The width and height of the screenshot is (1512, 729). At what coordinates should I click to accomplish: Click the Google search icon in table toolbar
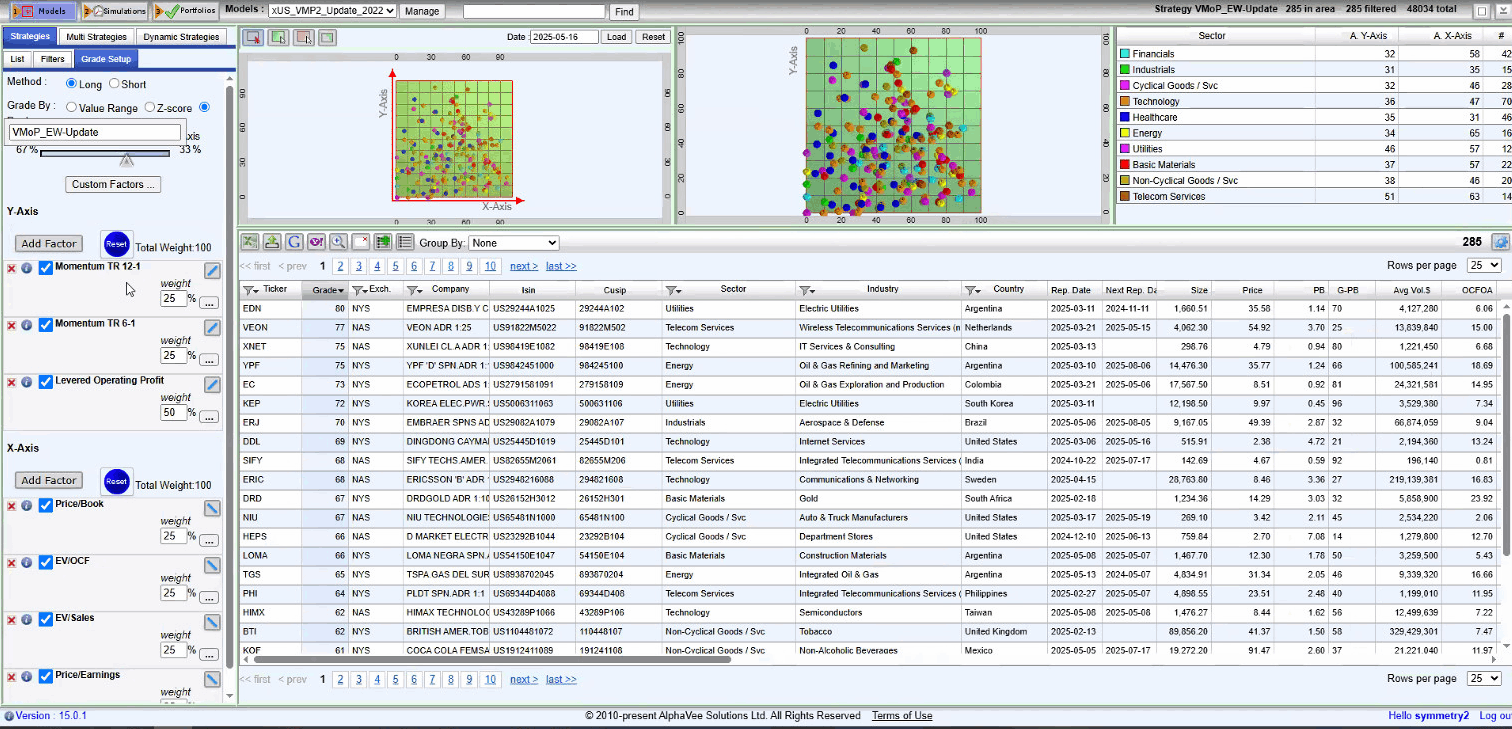coord(294,242)
